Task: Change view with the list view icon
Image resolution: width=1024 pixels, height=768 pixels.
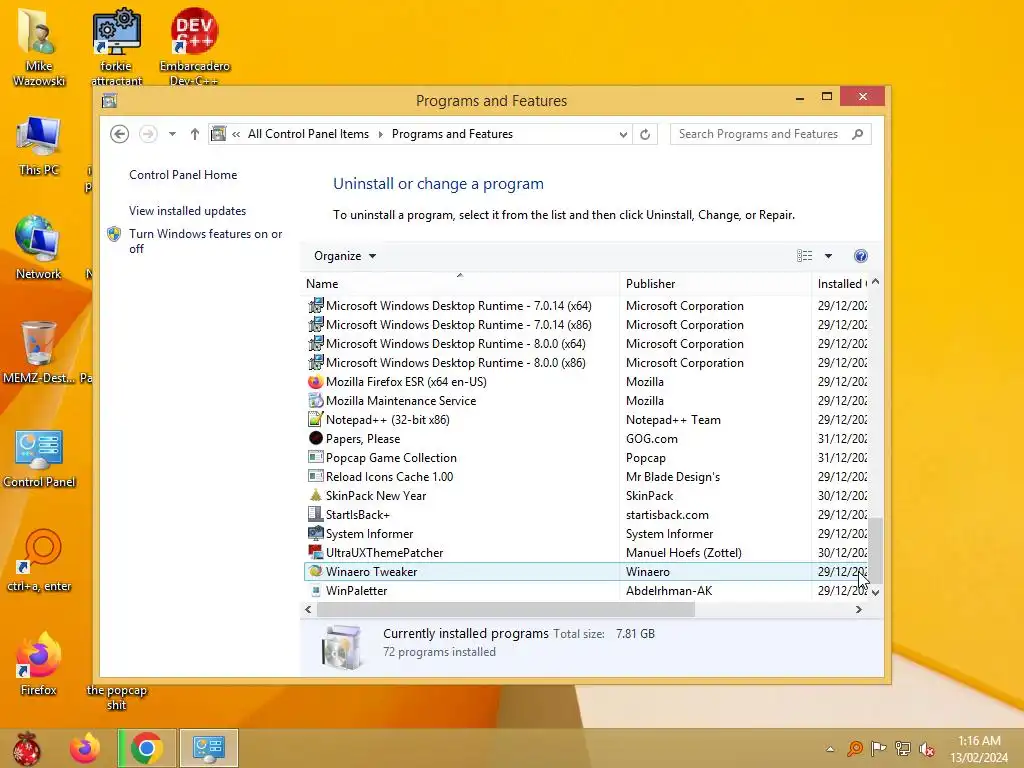Action: pos(805,256)
